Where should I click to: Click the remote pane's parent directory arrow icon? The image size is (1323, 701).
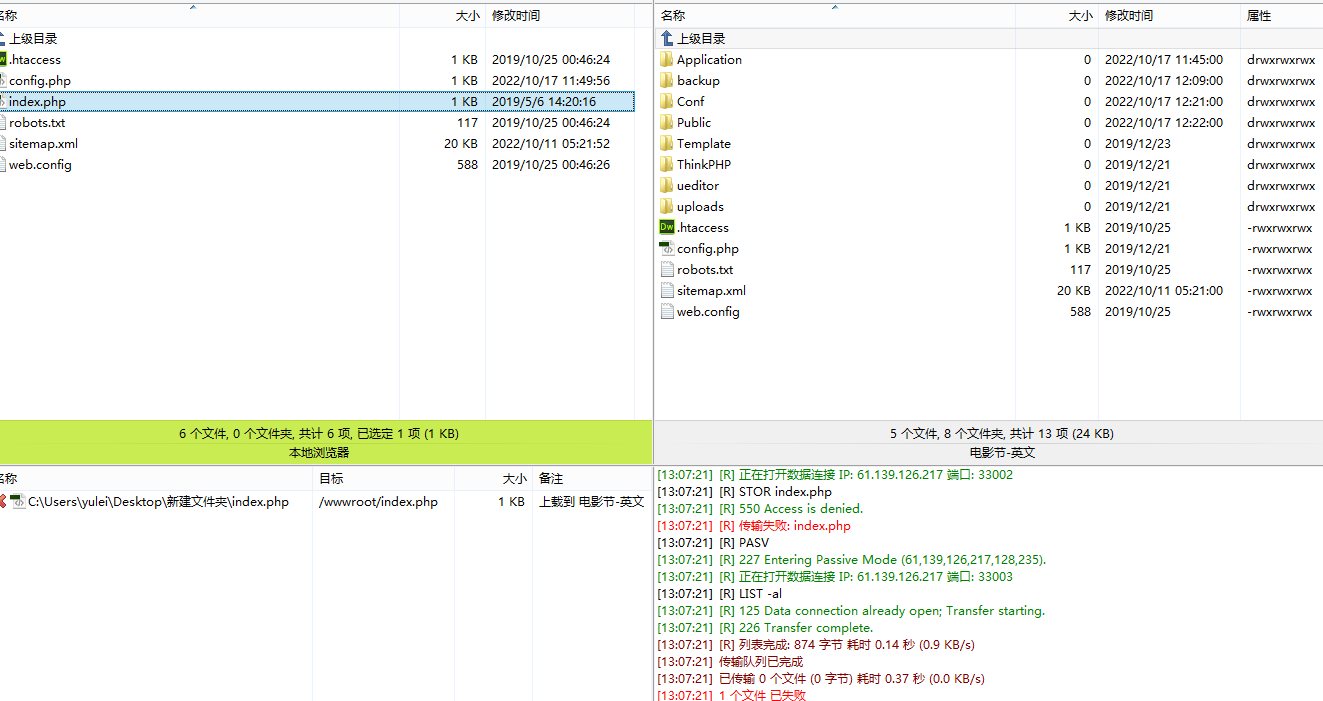[667, 39]
